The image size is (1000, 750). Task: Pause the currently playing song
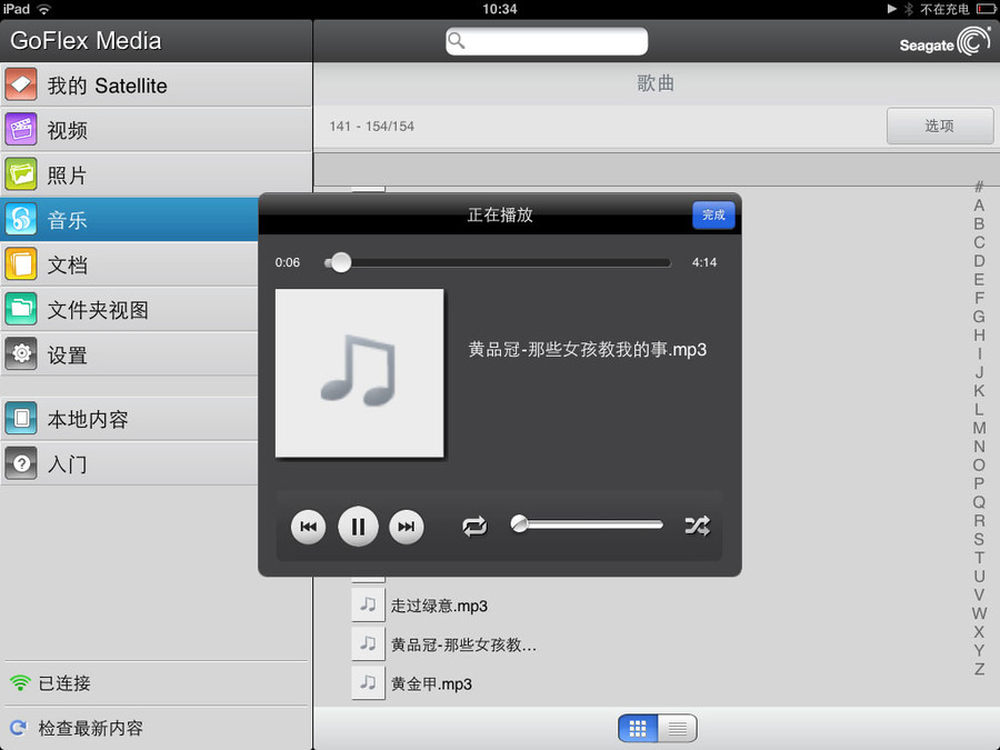point(358,526)
